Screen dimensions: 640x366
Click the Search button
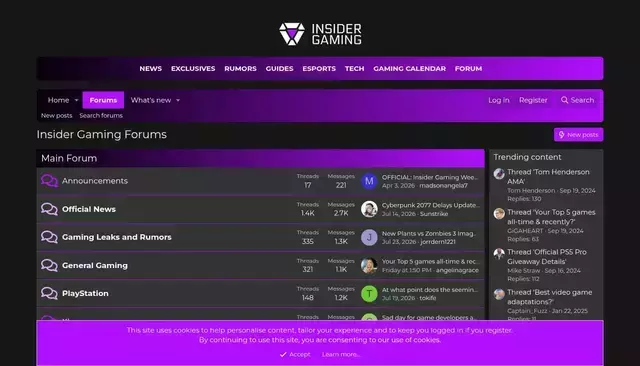tap(578, 100)
